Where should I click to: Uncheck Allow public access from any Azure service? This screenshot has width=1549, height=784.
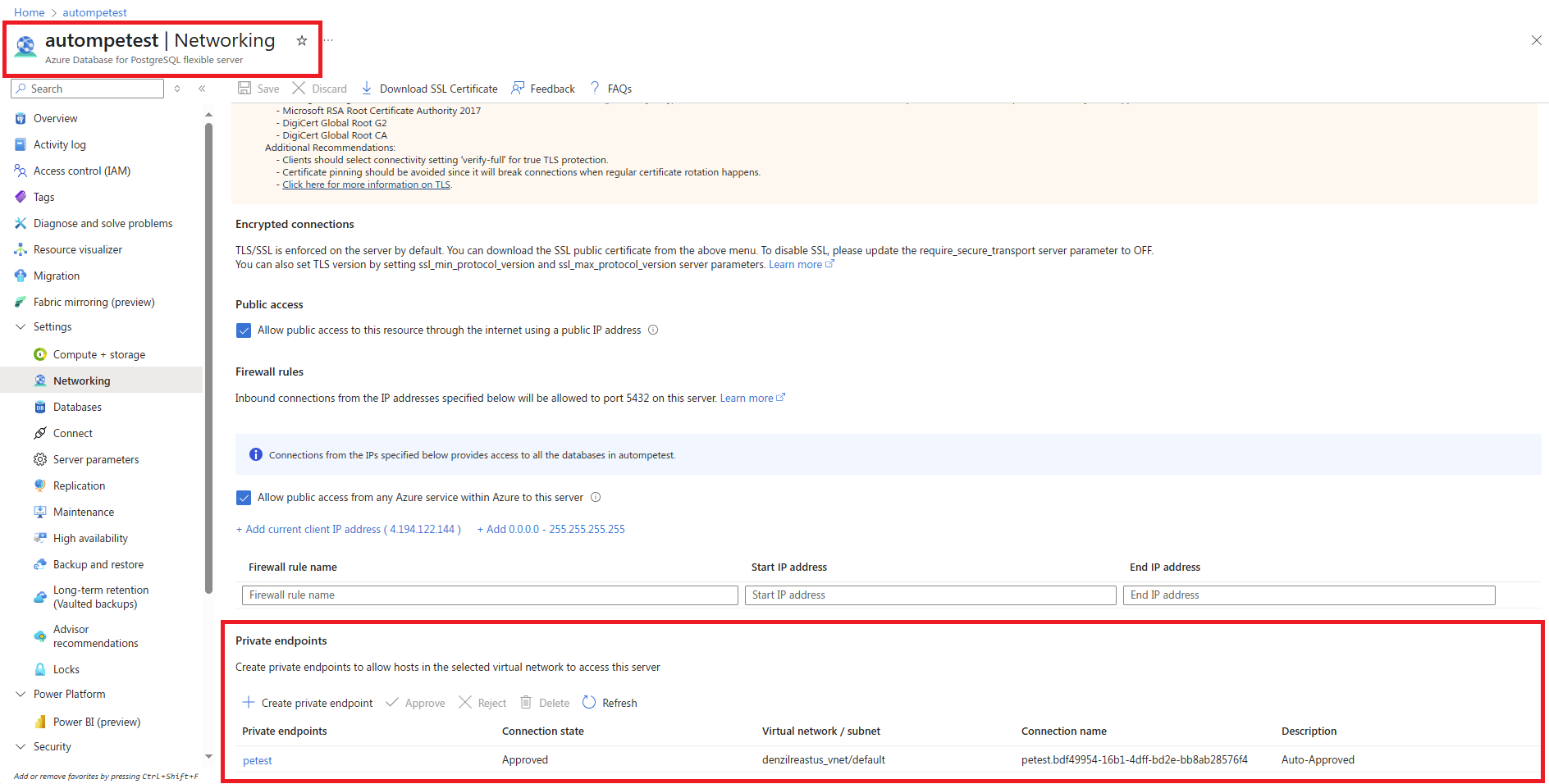tap(244, 498)
